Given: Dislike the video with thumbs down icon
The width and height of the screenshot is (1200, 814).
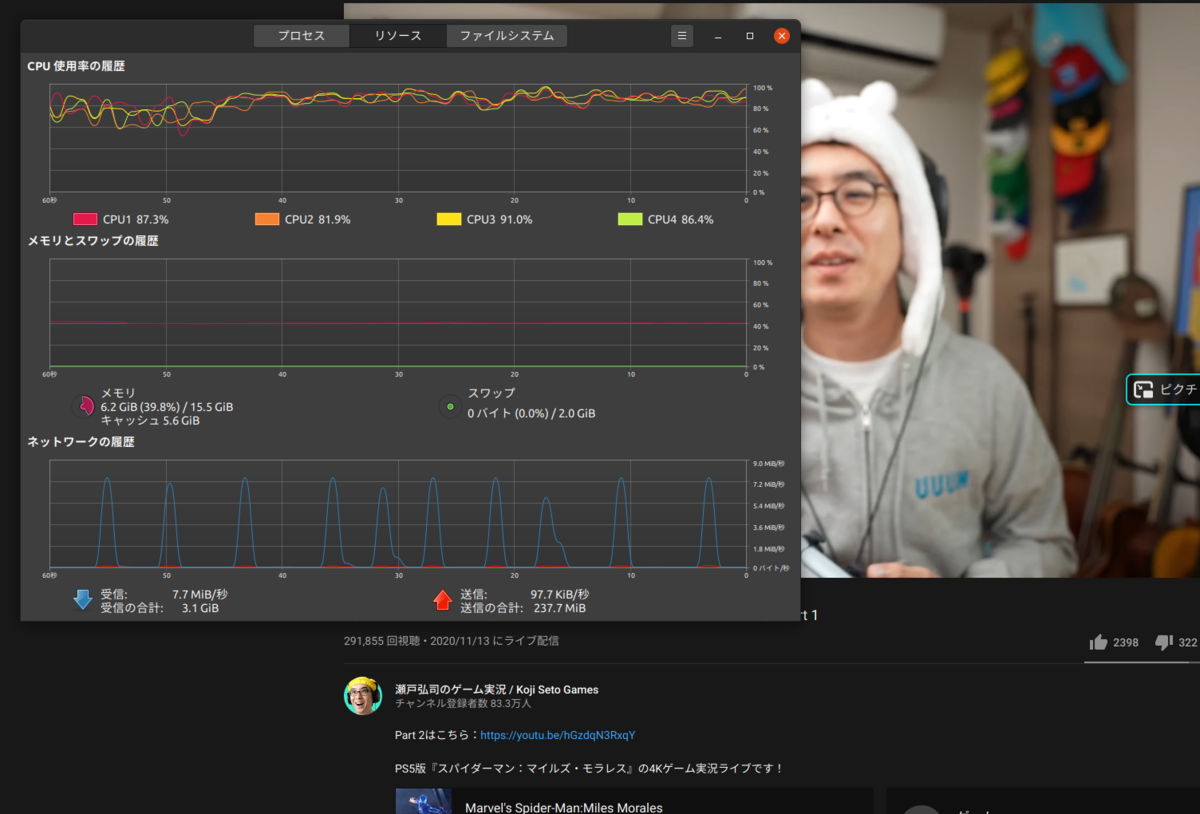Looking at the screenshot, I should point(1163,642).
